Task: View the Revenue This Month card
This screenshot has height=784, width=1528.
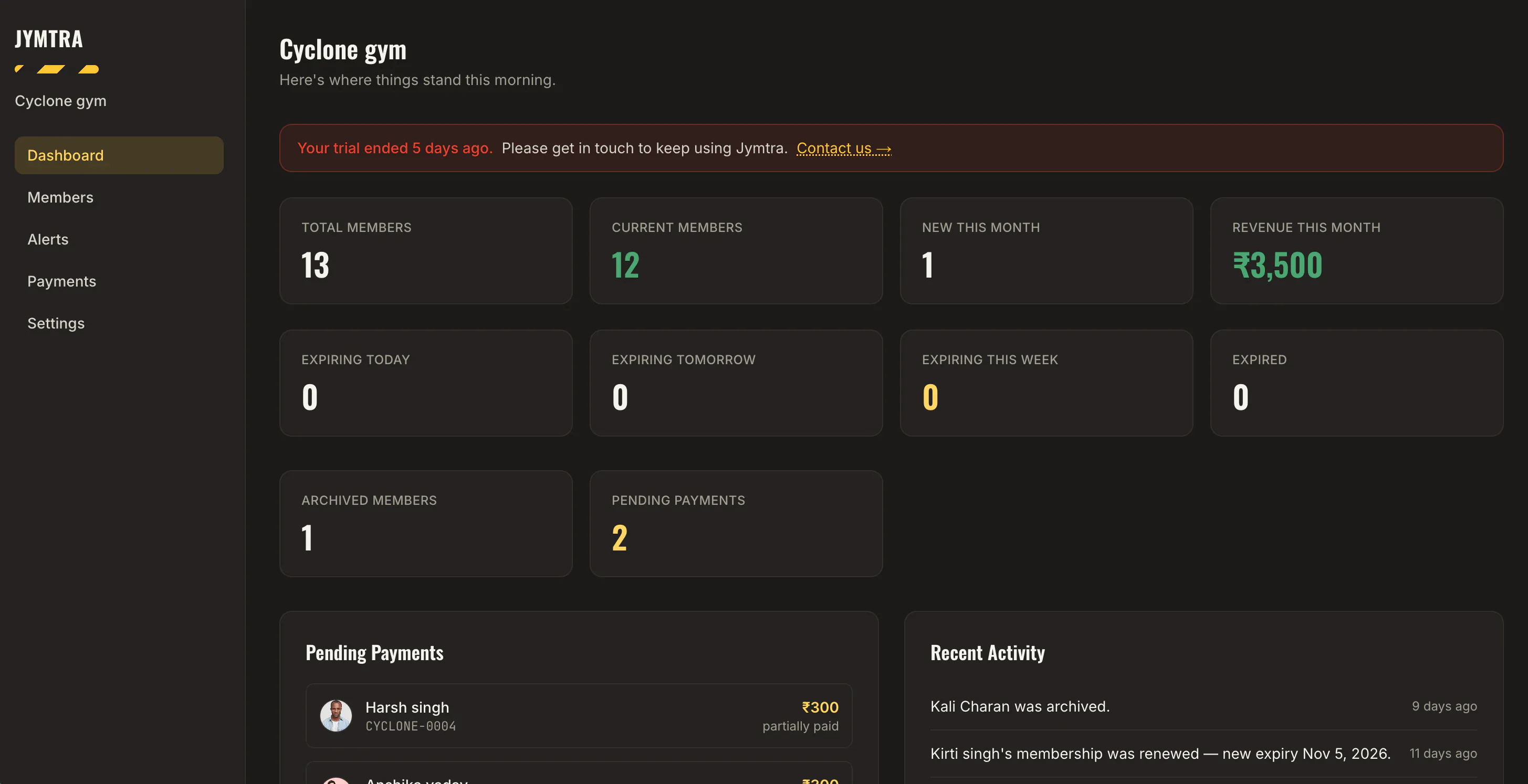Action: click(1357, 251)
